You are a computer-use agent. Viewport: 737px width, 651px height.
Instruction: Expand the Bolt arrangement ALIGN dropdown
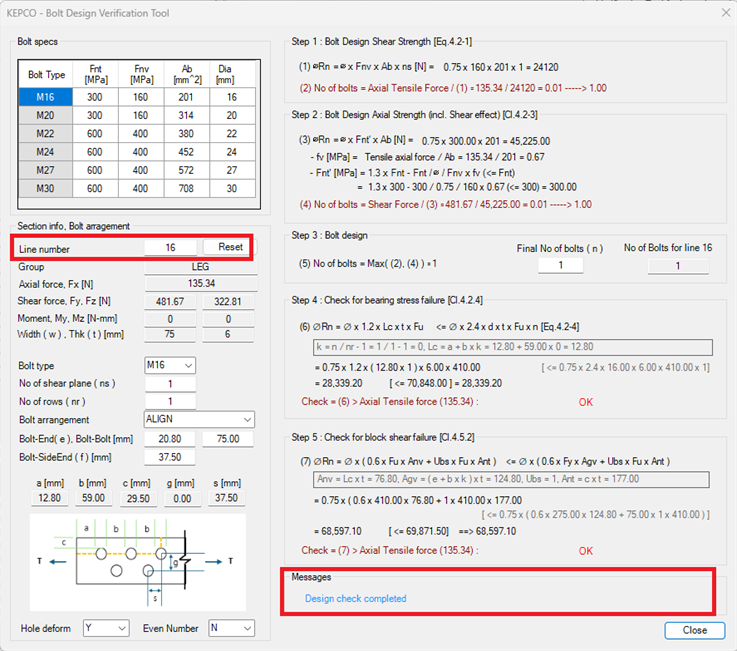pos(199,420)
